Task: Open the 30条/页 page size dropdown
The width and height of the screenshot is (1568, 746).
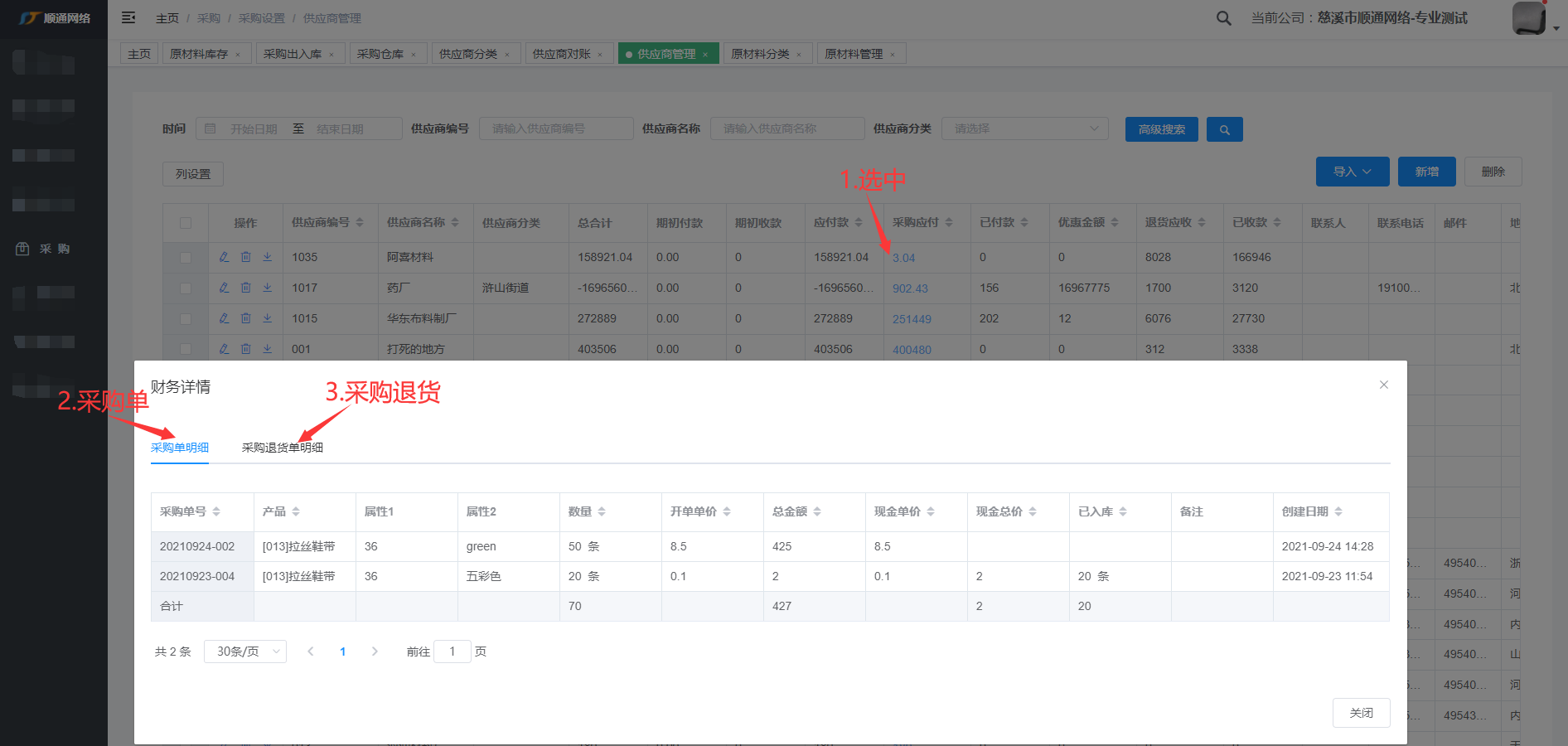Action: pyautogui.click(x=245, y=652)
